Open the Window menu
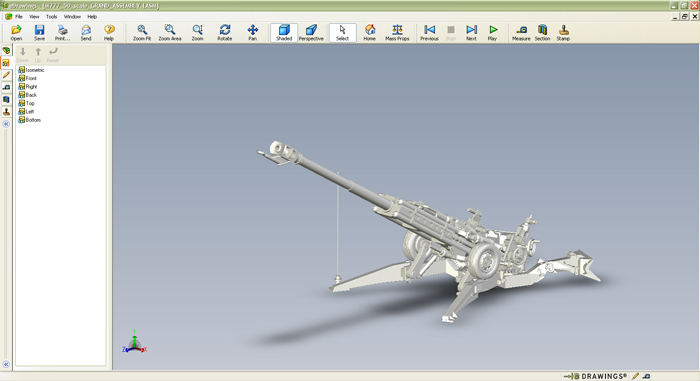 pyautogui.click(x=72, y=17)
